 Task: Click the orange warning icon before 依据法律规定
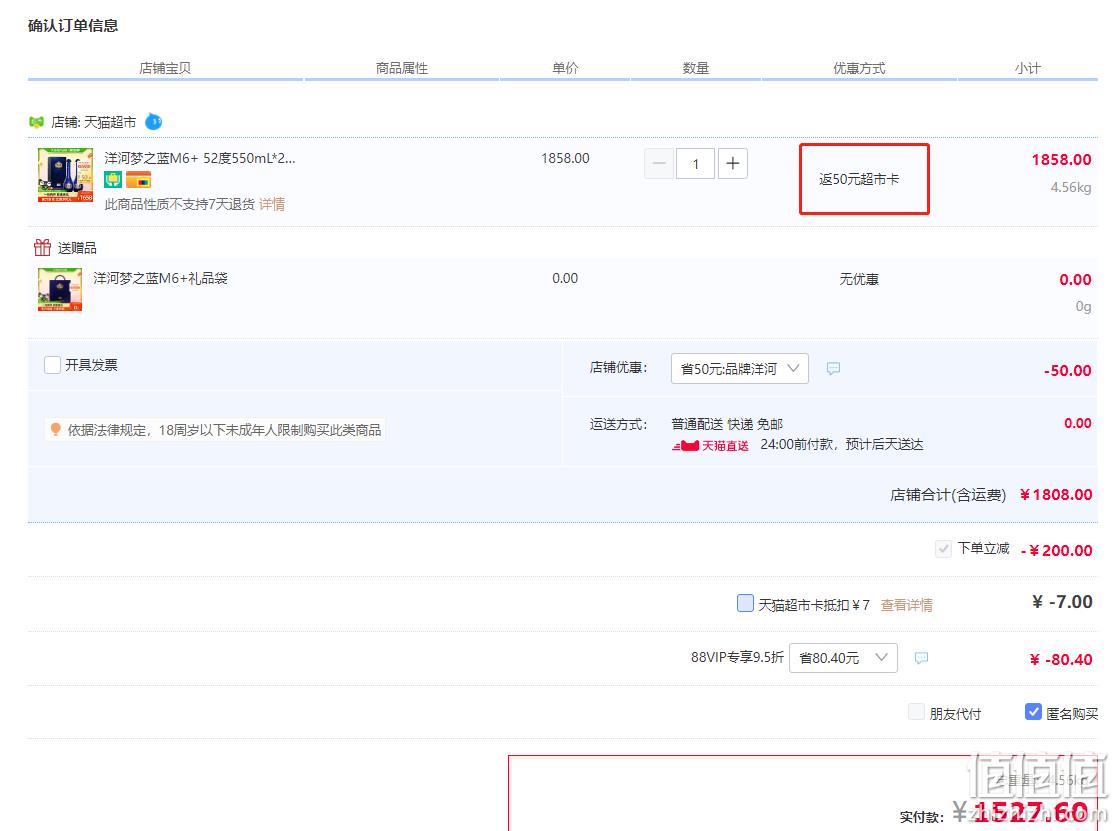click(56, 429)
